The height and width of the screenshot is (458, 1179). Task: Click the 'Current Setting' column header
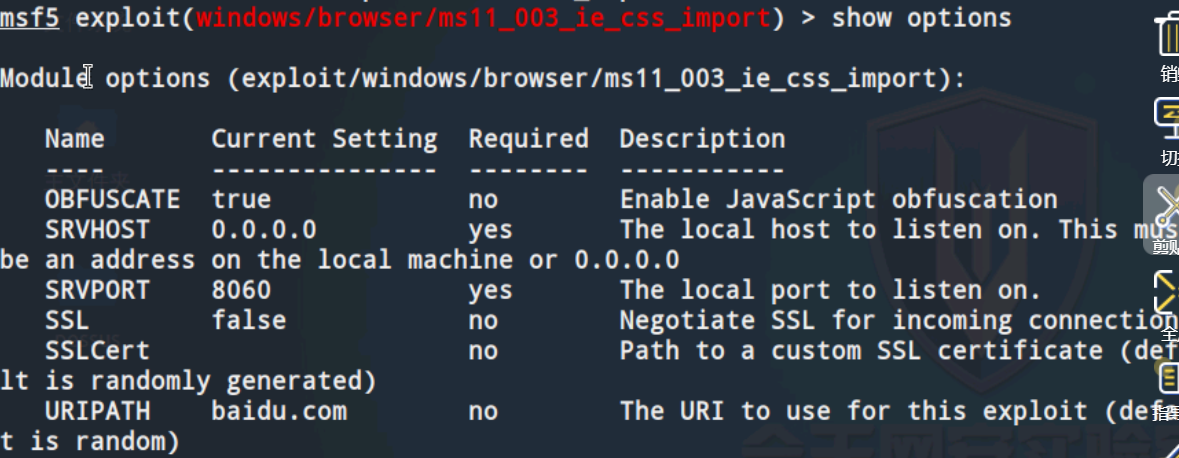click(x=324, y=139)
